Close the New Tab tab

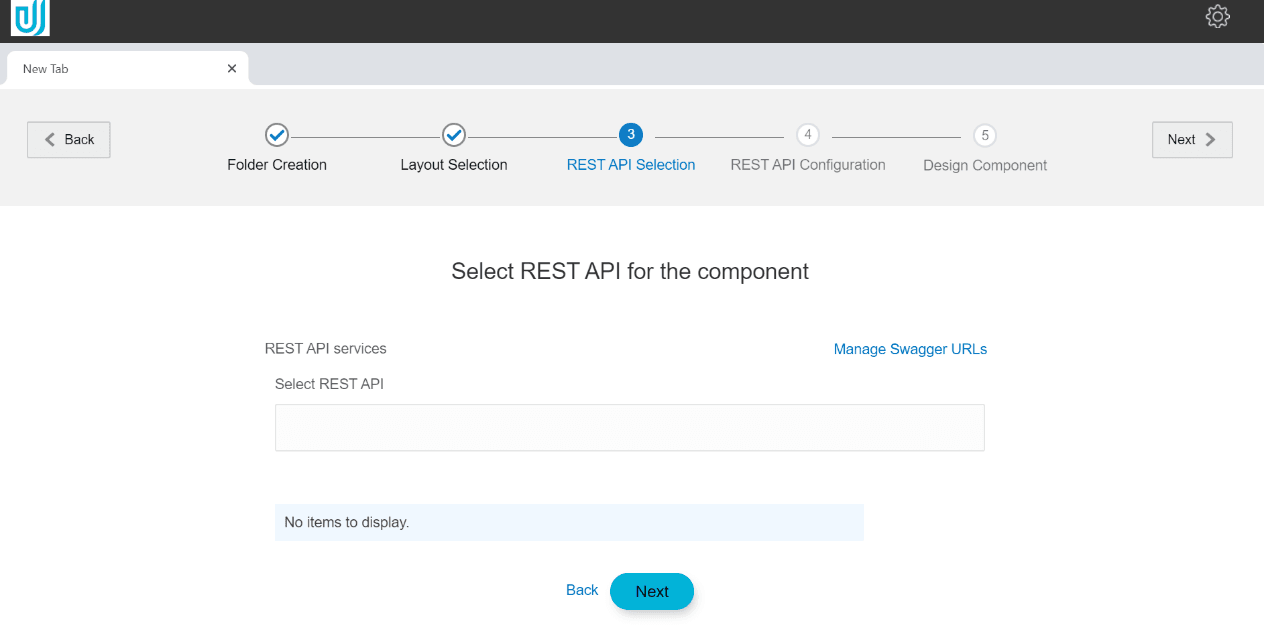[231, 68]
